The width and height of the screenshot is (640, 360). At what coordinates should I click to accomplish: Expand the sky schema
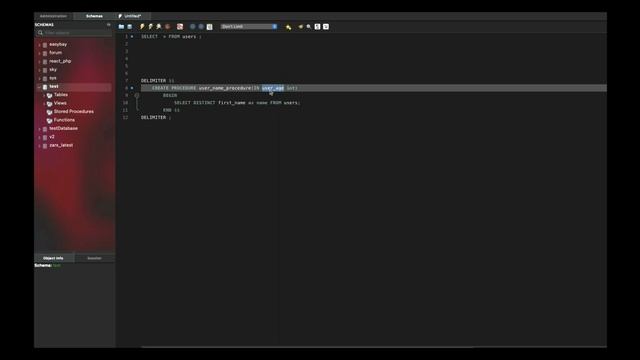coord(40,70)
